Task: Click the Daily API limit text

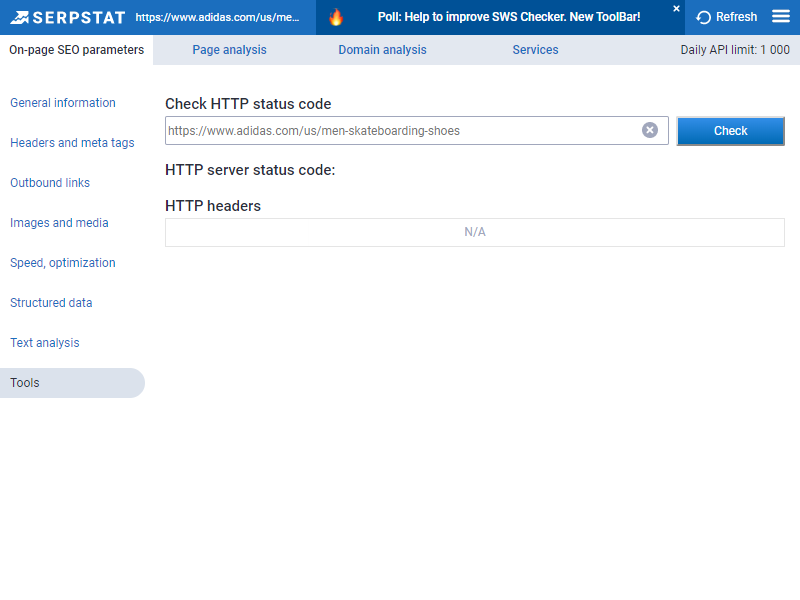Action: 735,49
